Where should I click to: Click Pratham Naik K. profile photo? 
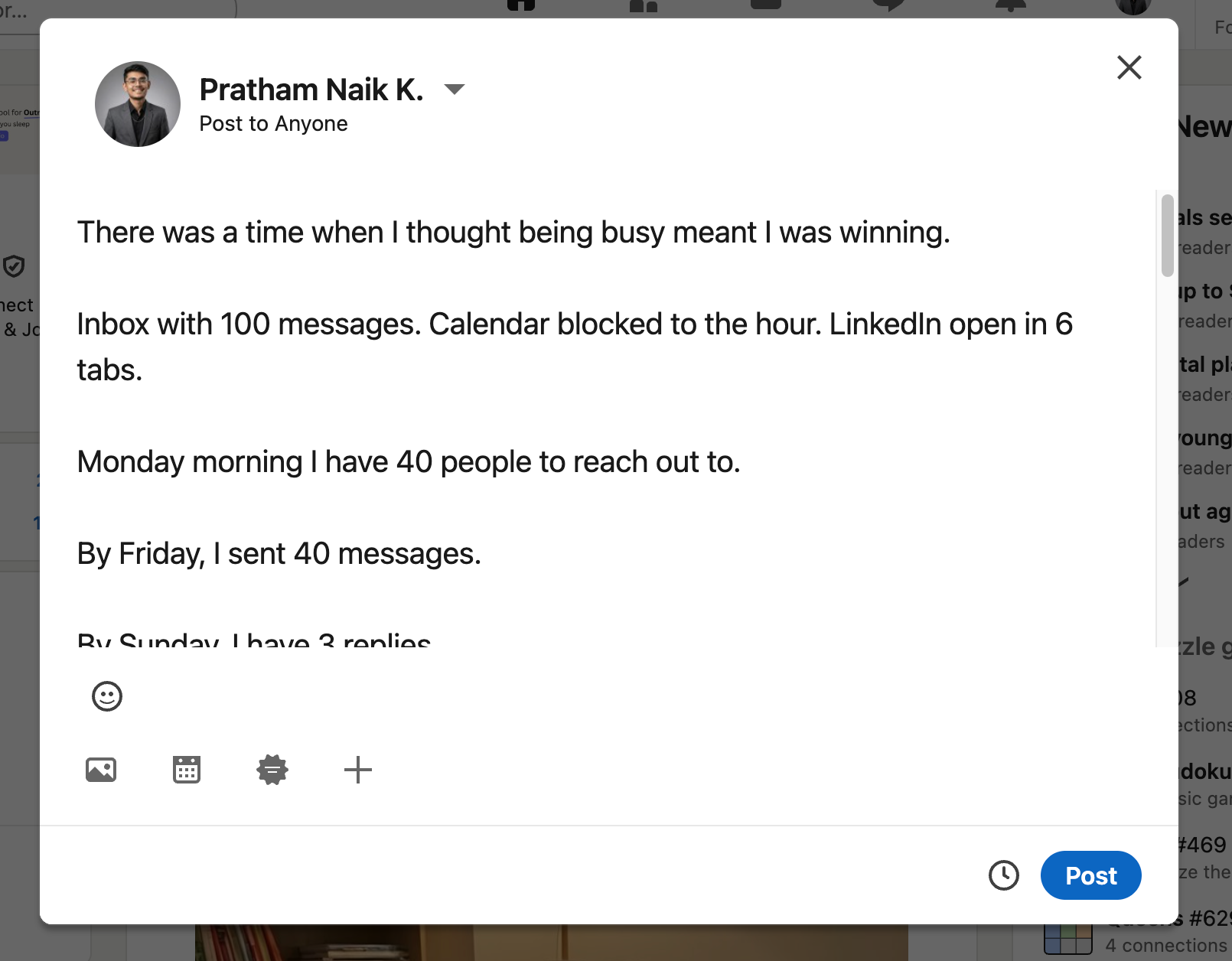(138, 104)
